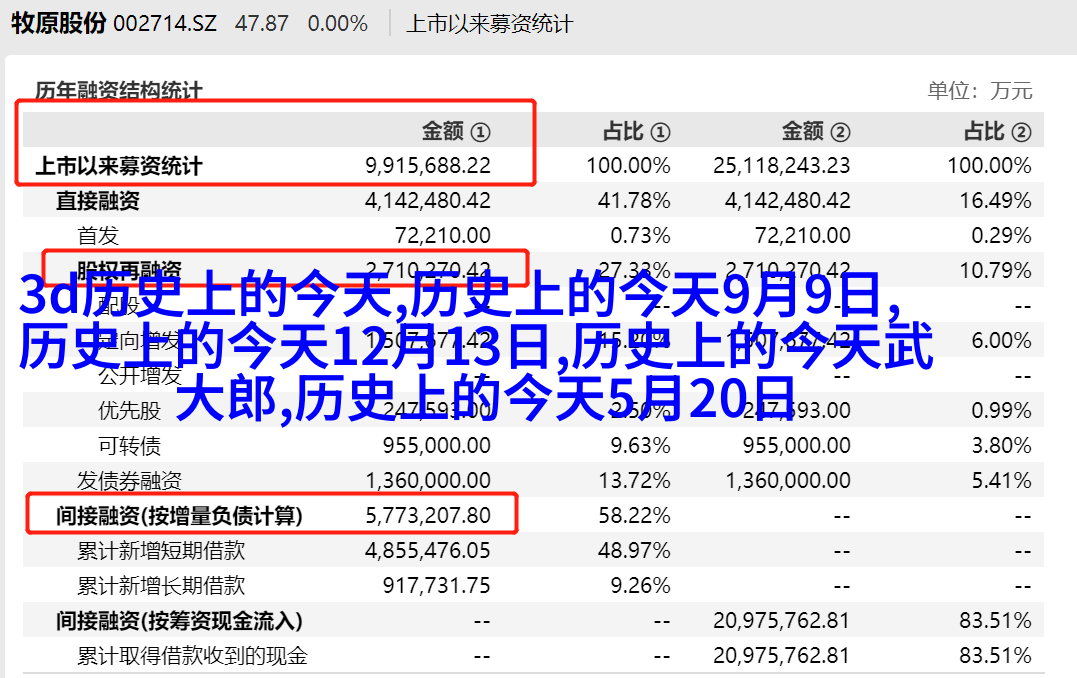Viewport: 1077px width, 678px height.
Task: Click 955,000.00 in the 金额 ② column
Action: 797,446
